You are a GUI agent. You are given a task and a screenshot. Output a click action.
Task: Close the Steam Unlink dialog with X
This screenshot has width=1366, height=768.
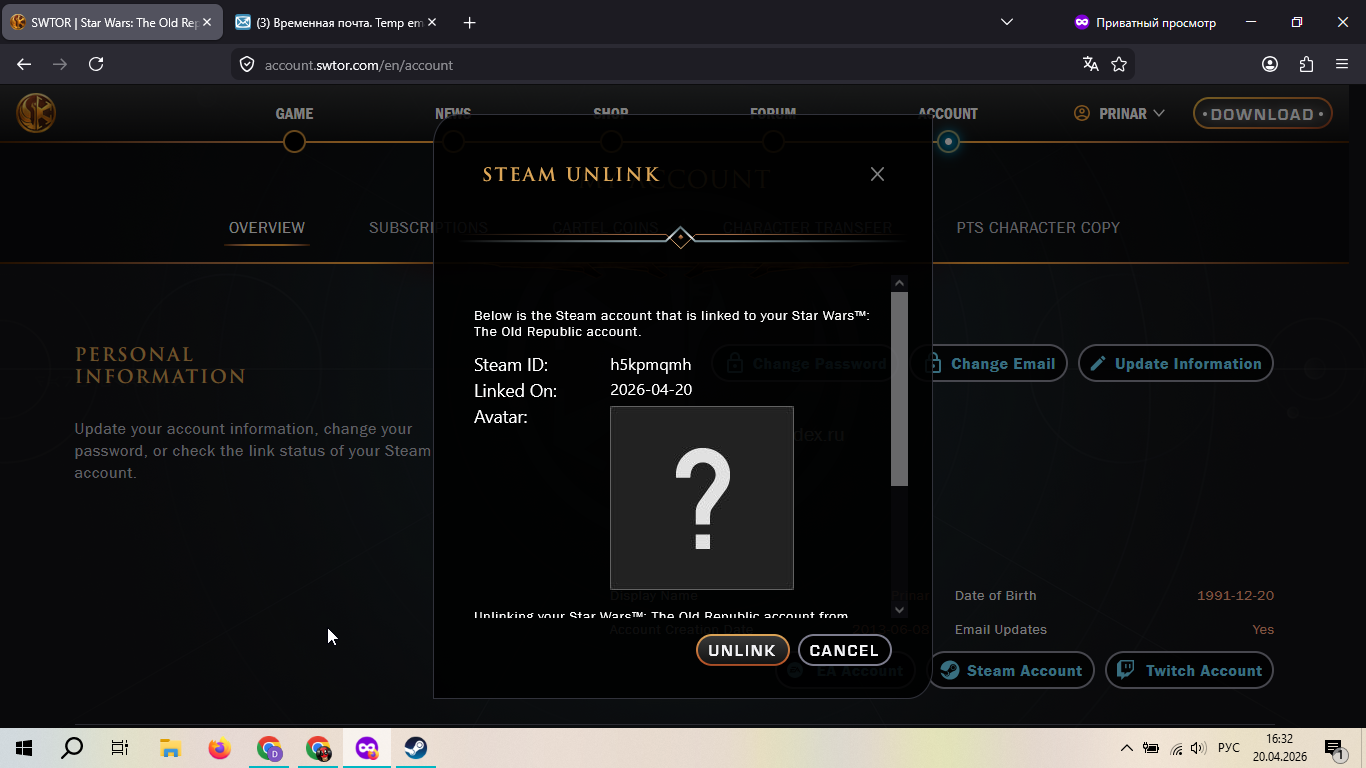click(877, 174)
